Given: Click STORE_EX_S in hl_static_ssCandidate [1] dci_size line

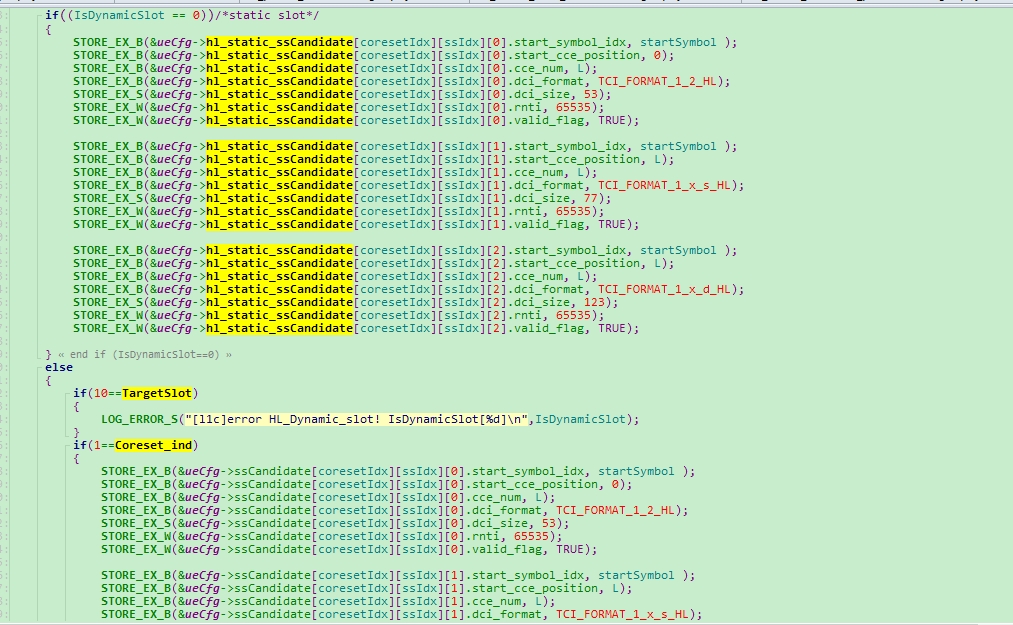Looking at the screenshot, I should (108, 198).
